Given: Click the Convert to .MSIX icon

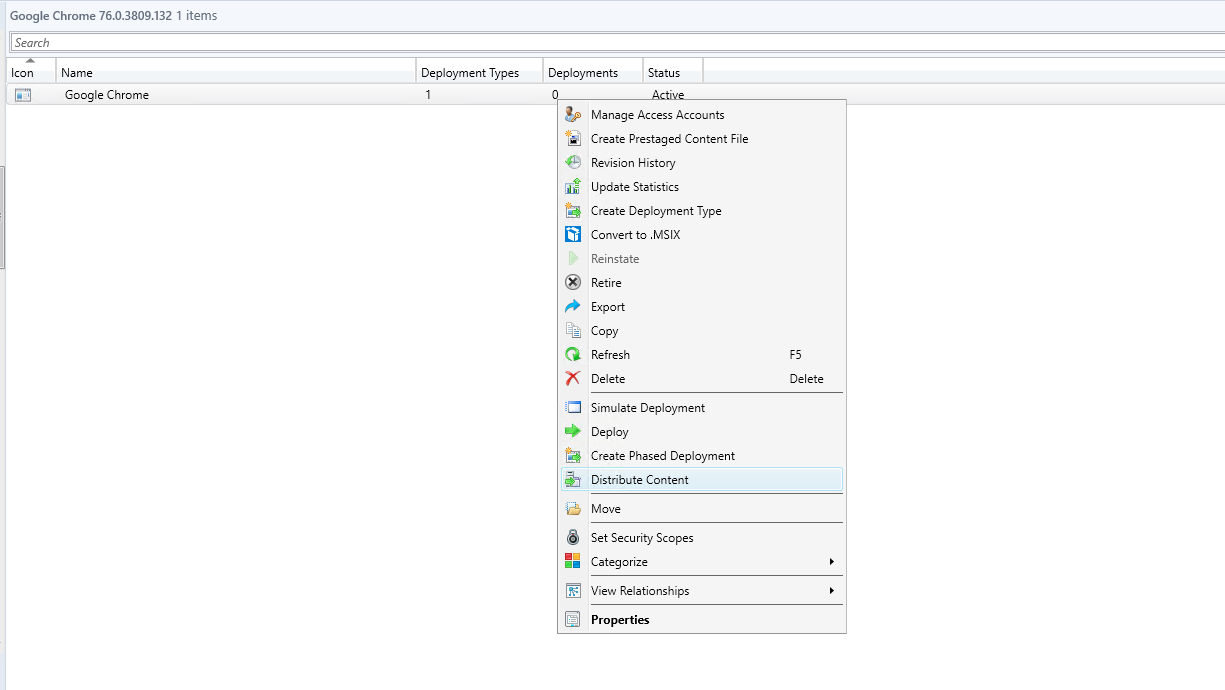Looking at the screenshot, I should click(573, 235).
